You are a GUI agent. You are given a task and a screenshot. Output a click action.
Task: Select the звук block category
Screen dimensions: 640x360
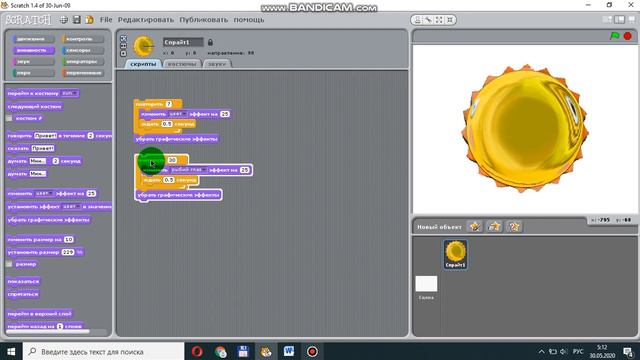(33, 62)
